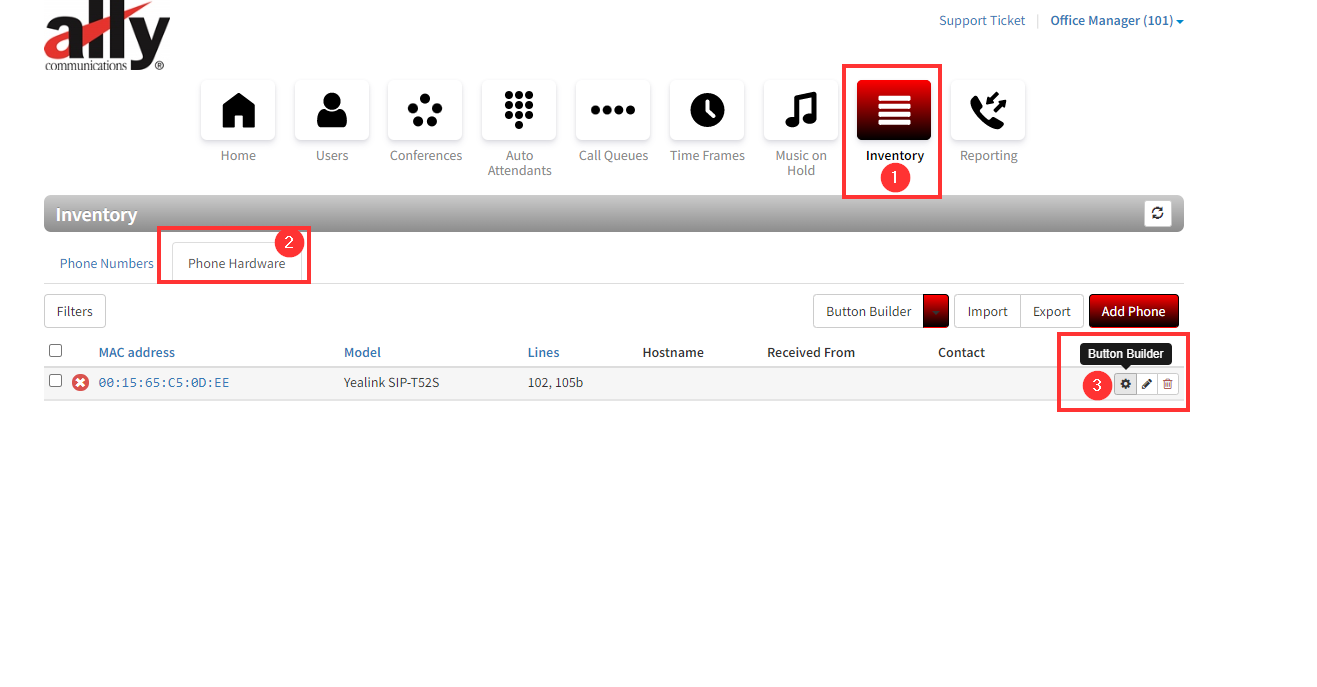
Task: Click the pencil edit icon for Yealink phone
Action: (1147, 384)
